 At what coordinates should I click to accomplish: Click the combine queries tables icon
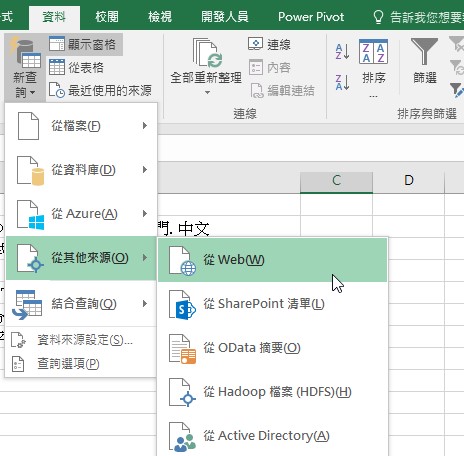pyautogui.click(x=27, y=305)
